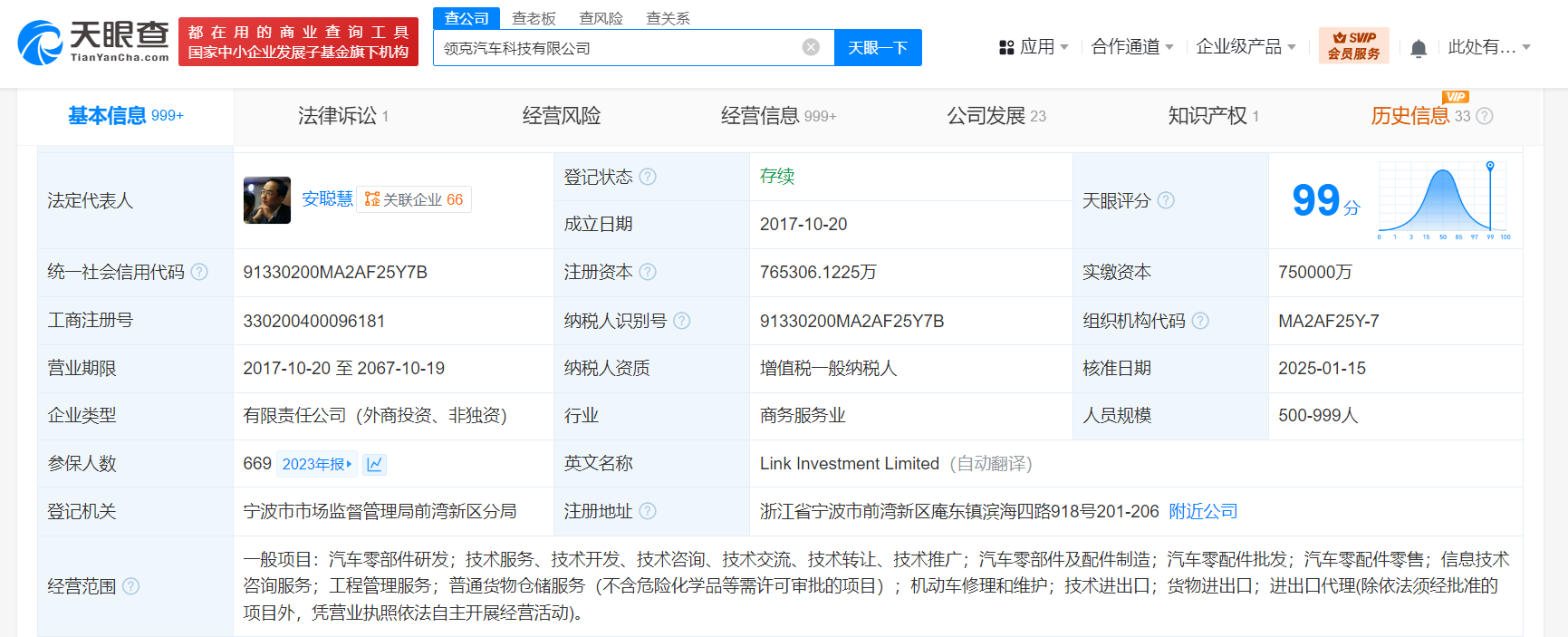Open the 企业级产品 dropdown

point(1245,47)
